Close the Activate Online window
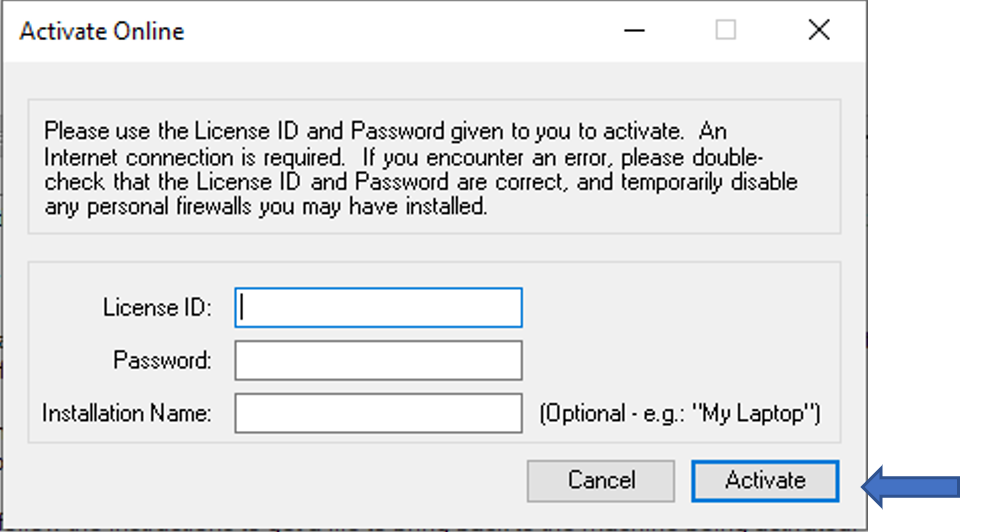The width and height of the screenshot is (991, 532). (819, 31)
